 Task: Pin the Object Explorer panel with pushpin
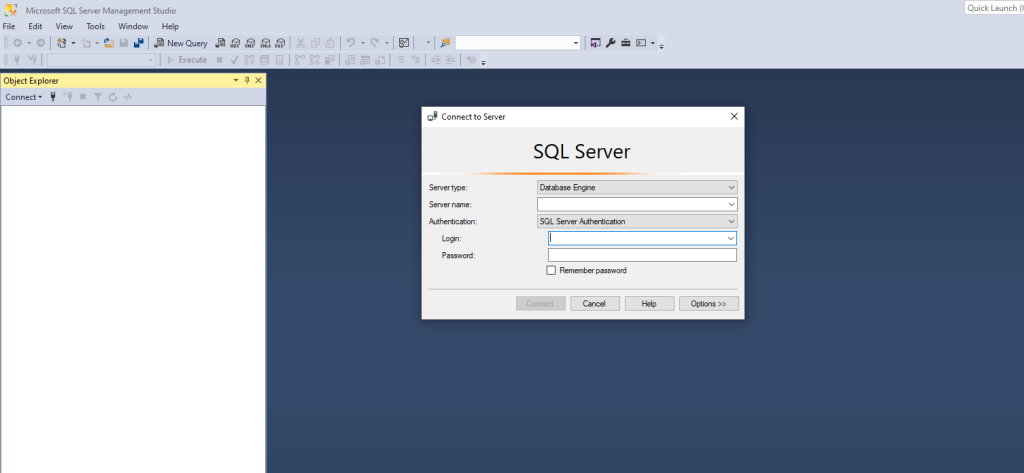pos(247,80)
